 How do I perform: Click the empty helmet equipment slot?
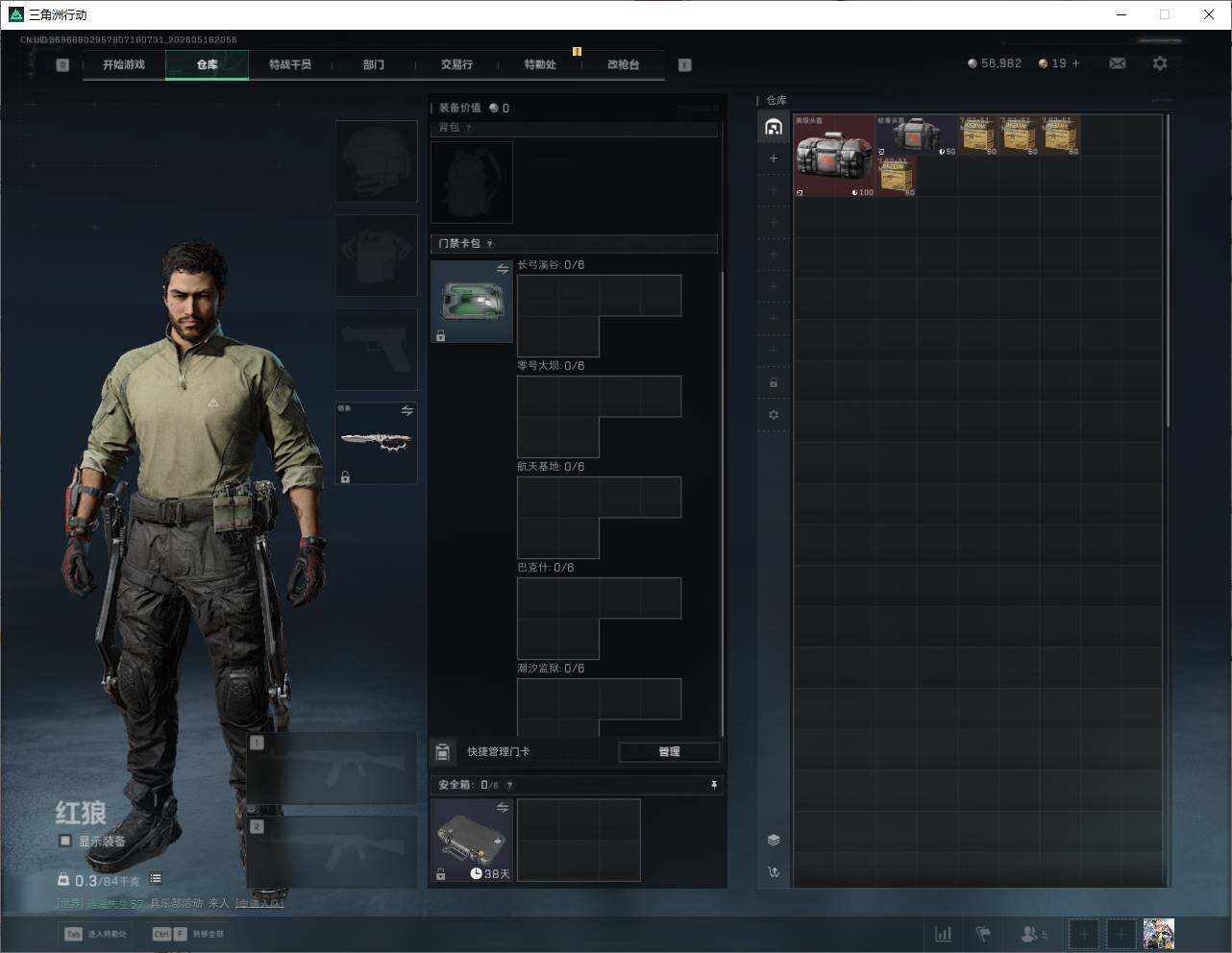(x=377, y=161)
